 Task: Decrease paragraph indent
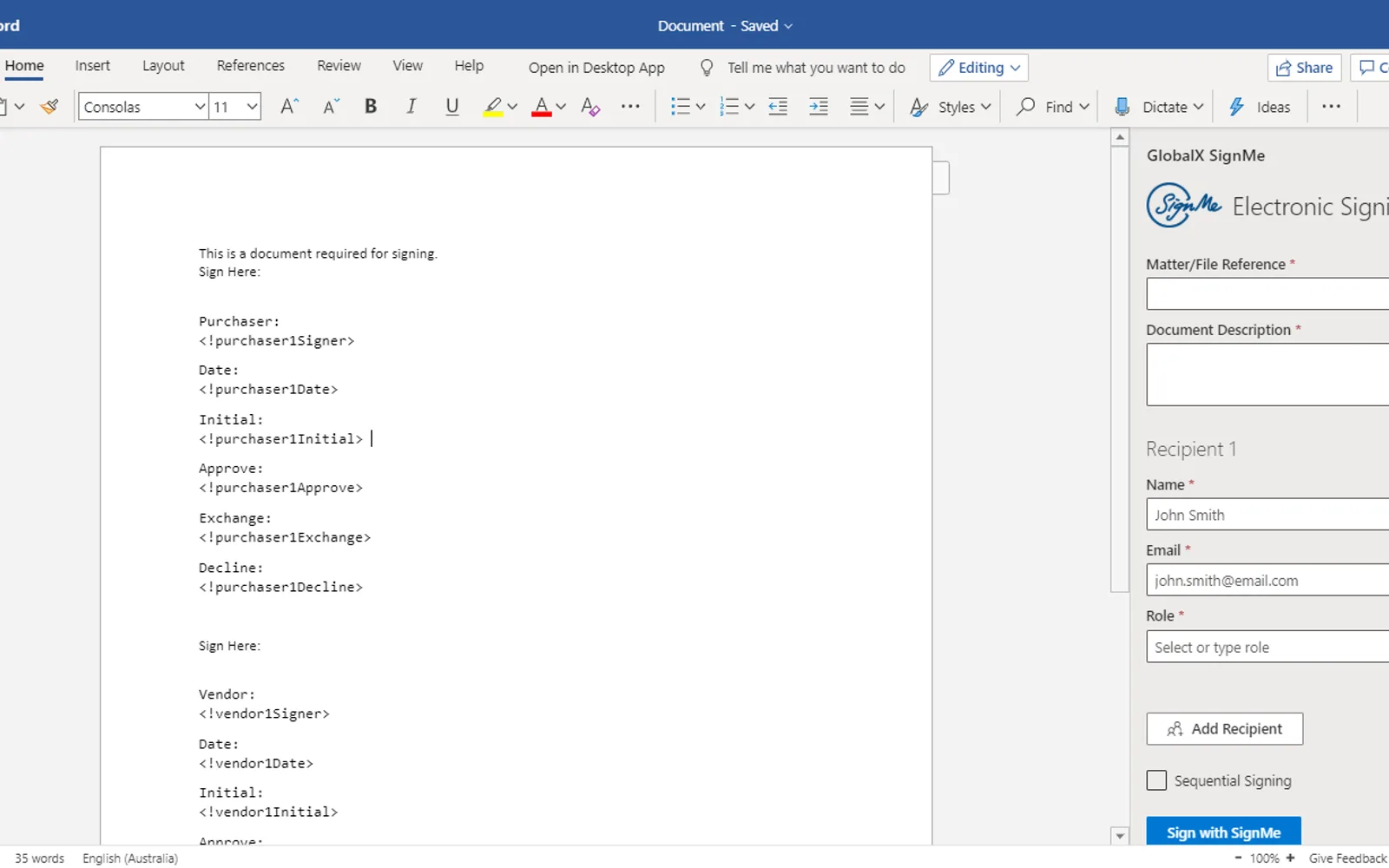pyautogui.click(x=779, y=107)
